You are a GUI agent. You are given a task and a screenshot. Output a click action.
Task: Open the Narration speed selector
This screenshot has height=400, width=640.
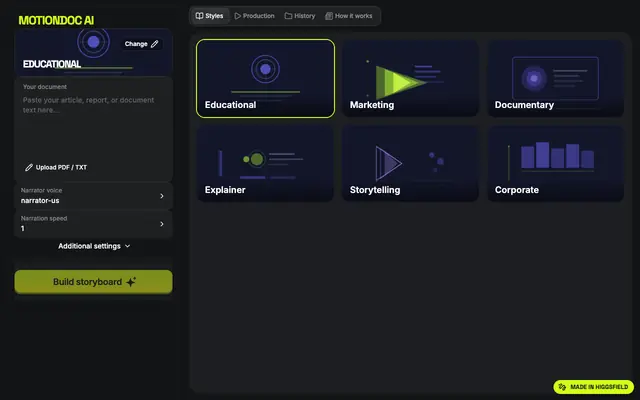coord(93,224)
